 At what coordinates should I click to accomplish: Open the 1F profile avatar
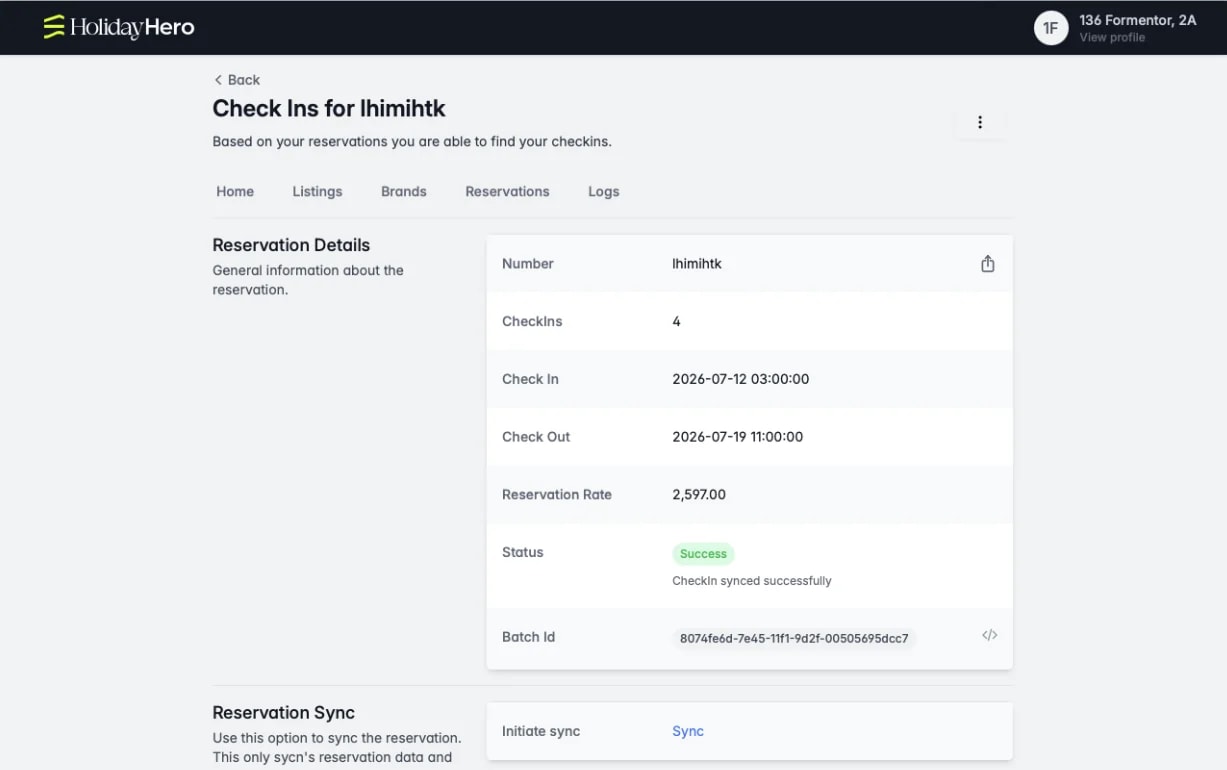point(1051,28)
